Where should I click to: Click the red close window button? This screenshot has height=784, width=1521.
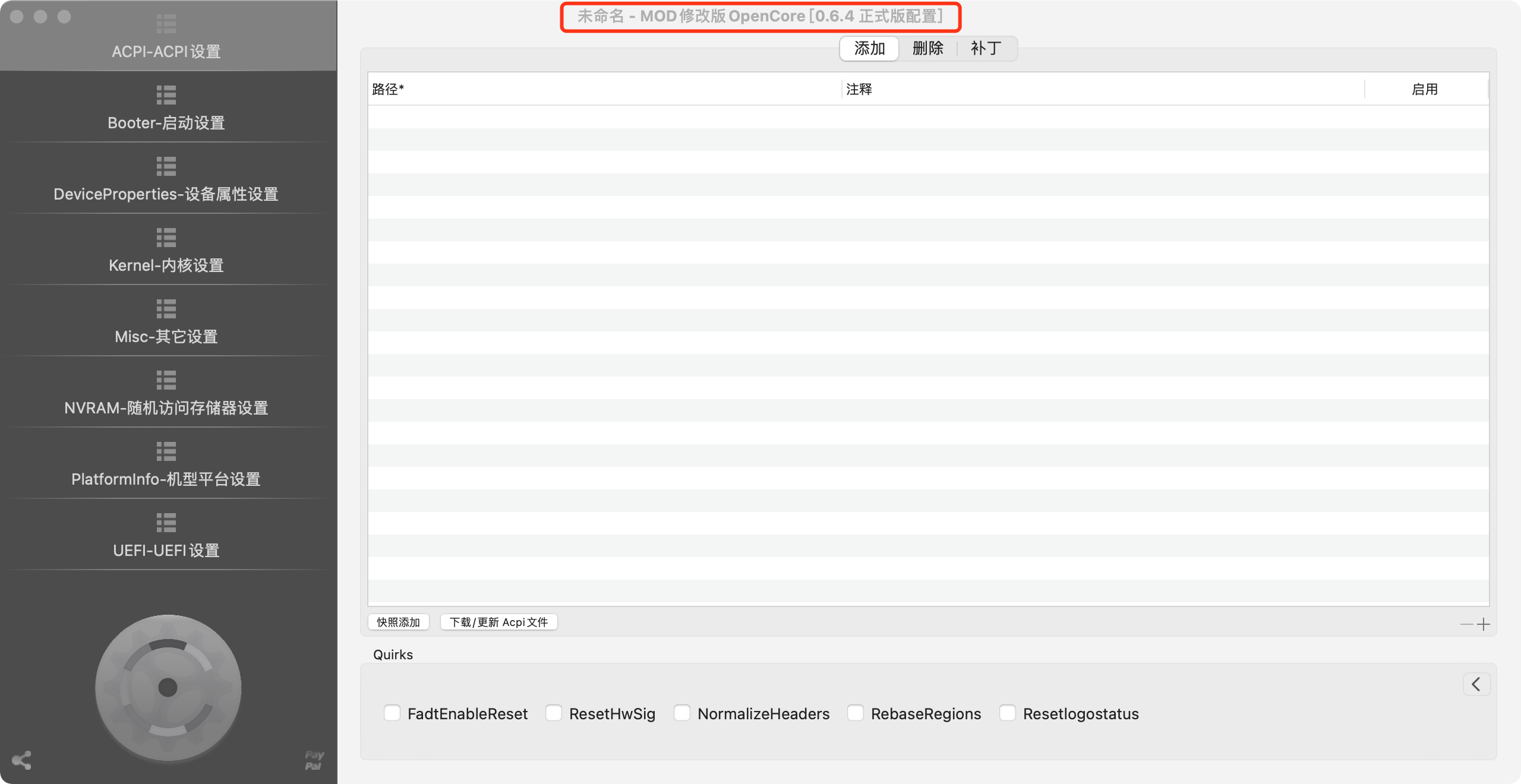click(x=17, y=17)
